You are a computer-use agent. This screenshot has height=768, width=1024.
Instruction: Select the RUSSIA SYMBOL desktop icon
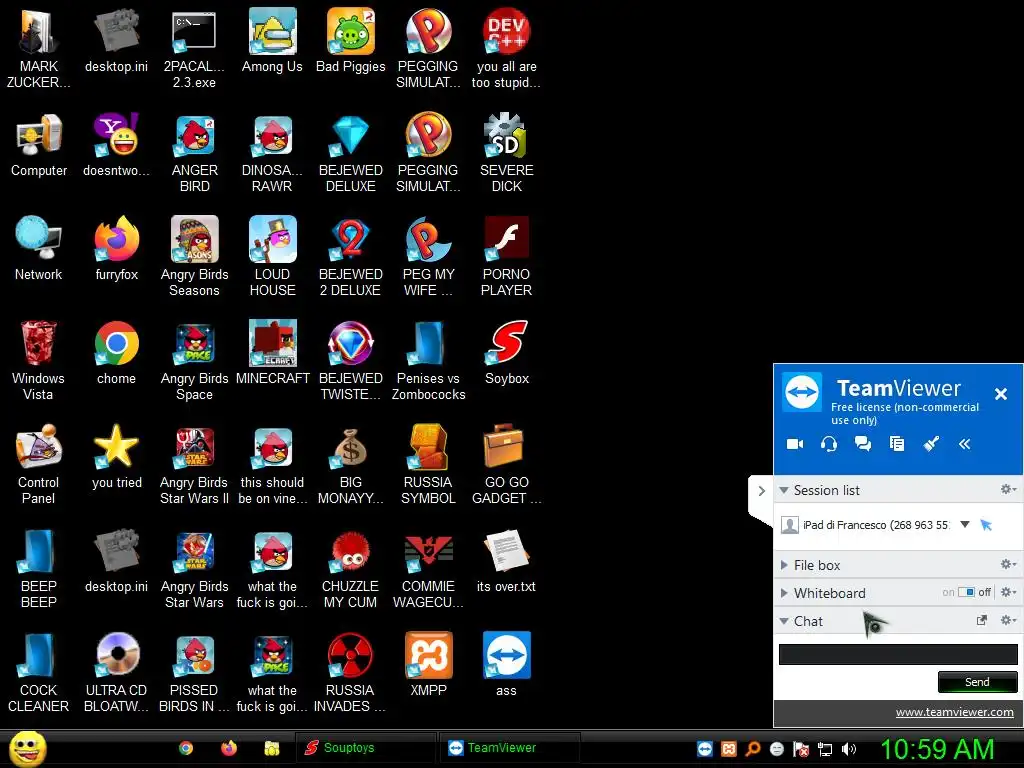point(428,464)
